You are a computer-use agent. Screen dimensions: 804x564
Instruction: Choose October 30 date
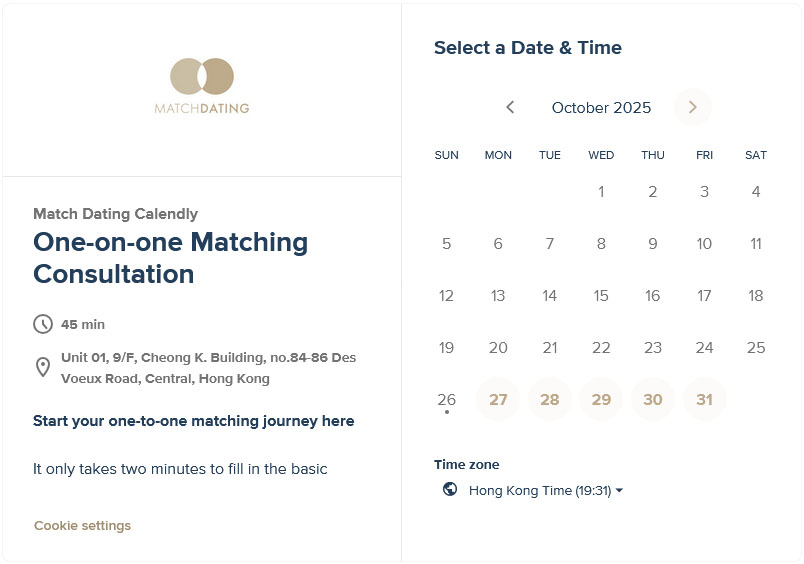click(x=653, y=400)
